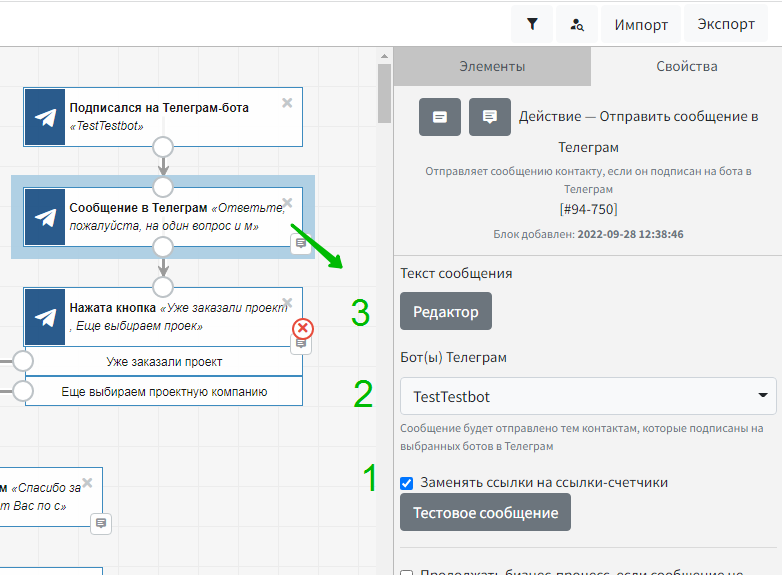Switch to the Элементы tab
Screen dimensions: 782x575
[492, 67]
